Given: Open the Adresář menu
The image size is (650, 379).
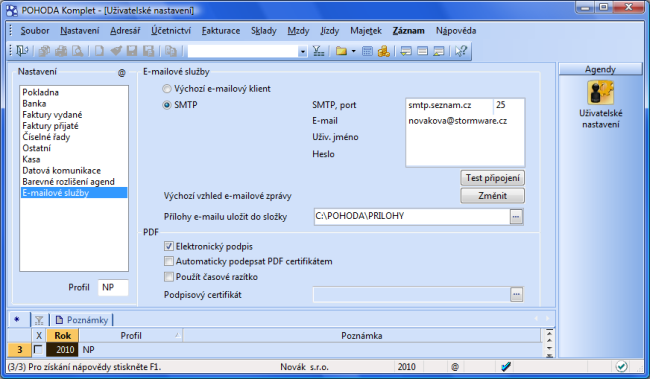Looking at the screenshot, I should point(125,31).
